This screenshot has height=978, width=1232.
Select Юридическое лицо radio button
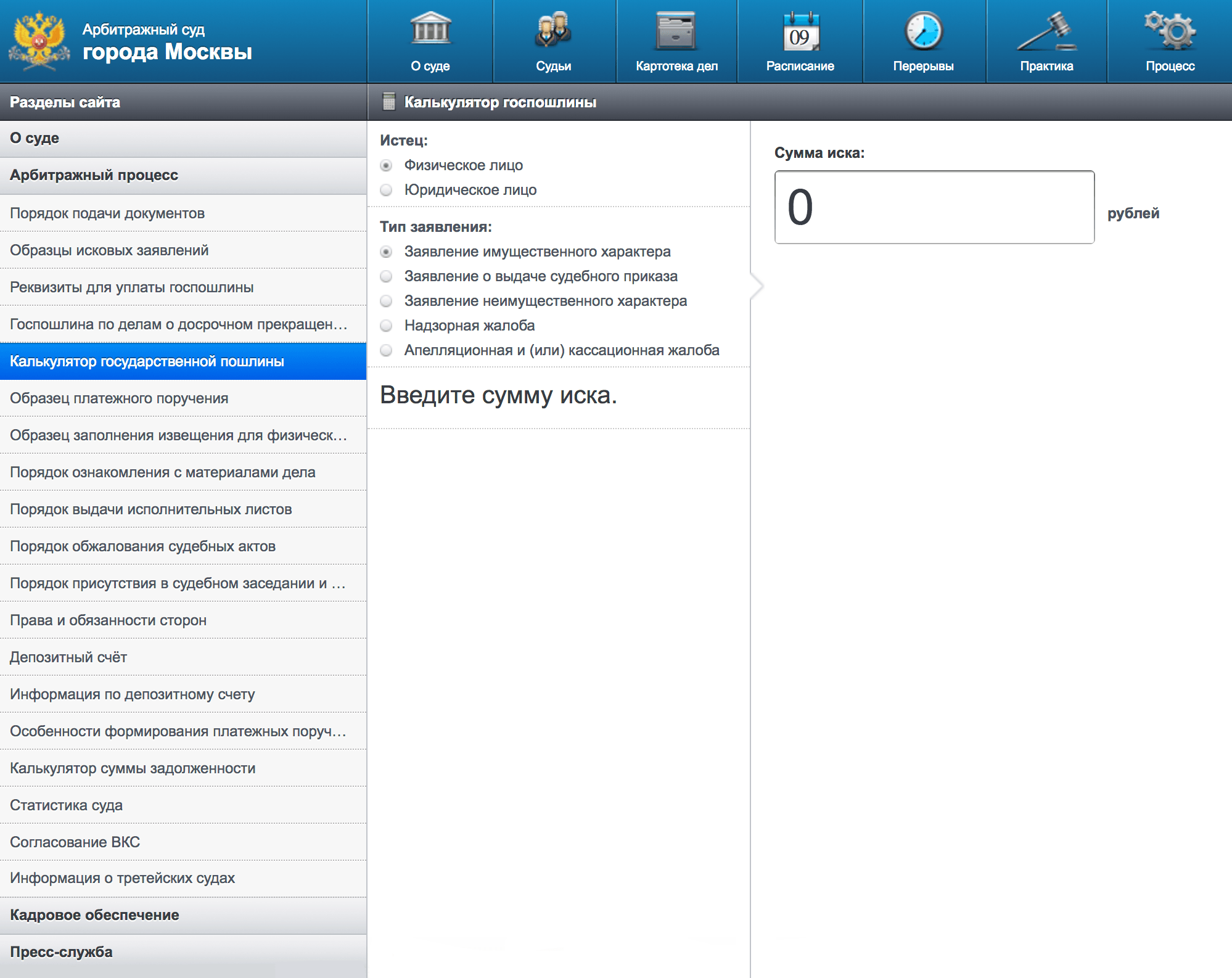387,190
